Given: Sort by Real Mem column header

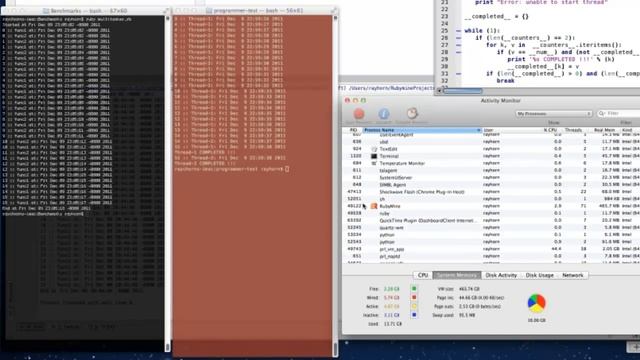Looking at the screenshot, I should point(604,130).
